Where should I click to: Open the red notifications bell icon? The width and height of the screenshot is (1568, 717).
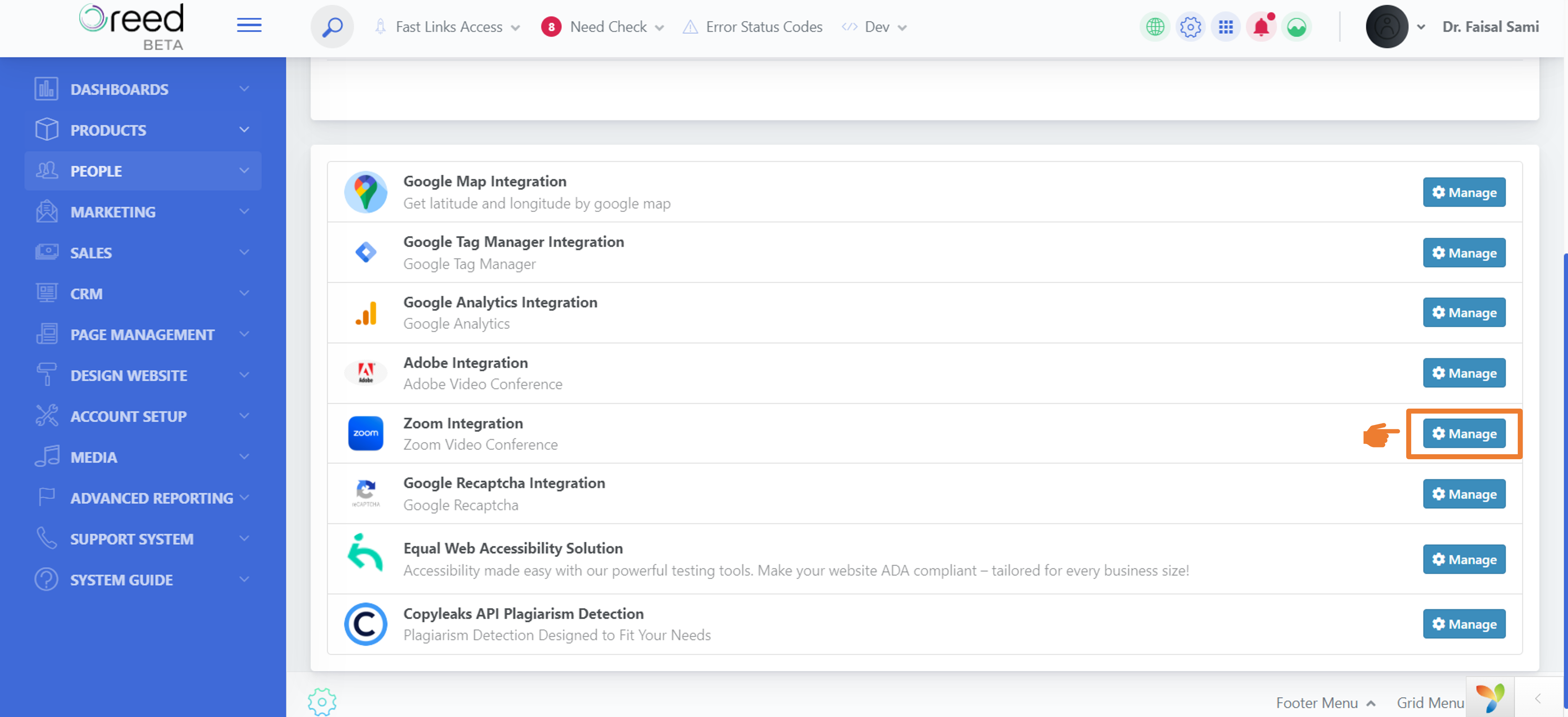1261,27
